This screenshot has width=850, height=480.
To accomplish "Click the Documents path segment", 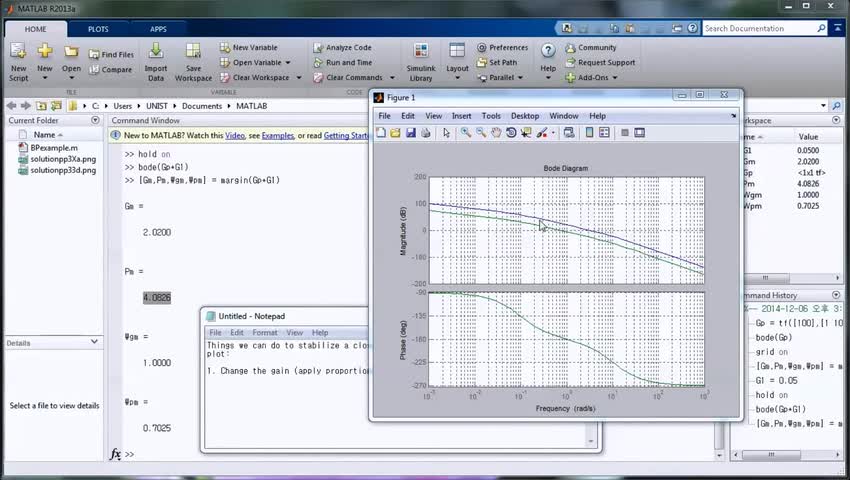I will click(x=202, y=106).
